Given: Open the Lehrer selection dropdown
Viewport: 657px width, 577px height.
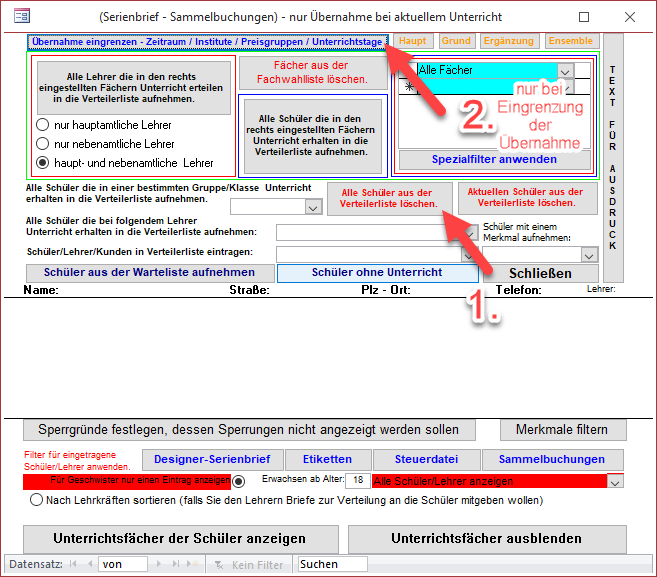Looking at the screenshot, I should (471, 233).
